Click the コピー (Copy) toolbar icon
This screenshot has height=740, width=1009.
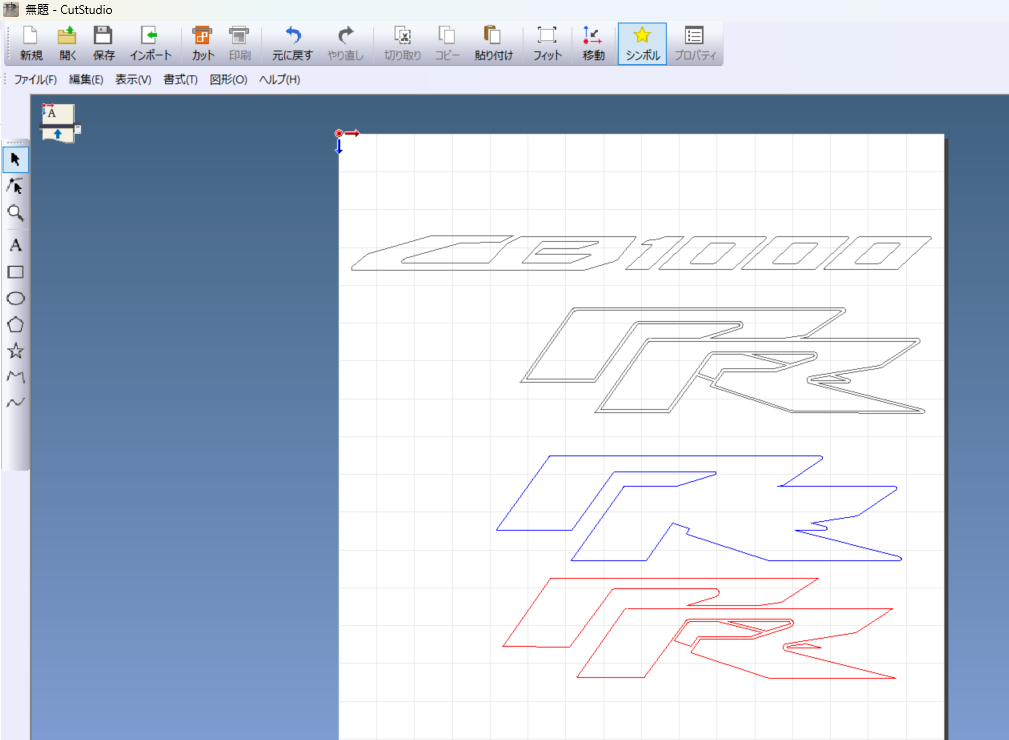click(447, 44)
